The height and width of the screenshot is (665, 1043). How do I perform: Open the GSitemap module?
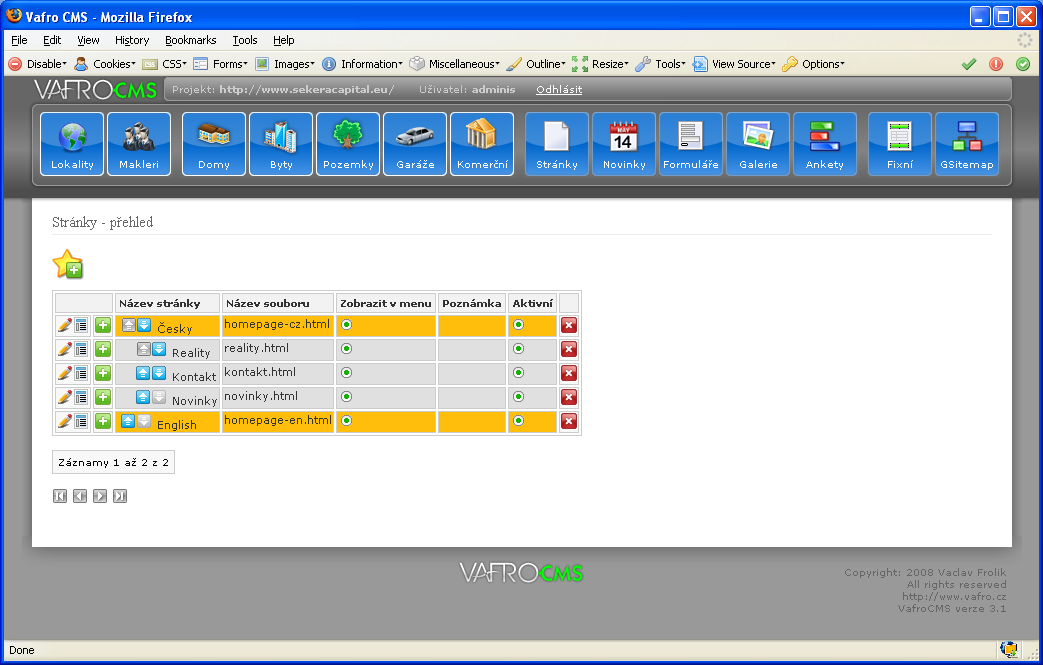click(967, 144)
